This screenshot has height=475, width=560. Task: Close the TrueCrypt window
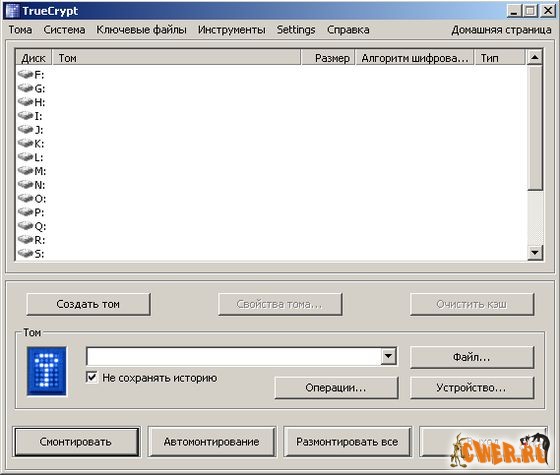tap(548, 11)
